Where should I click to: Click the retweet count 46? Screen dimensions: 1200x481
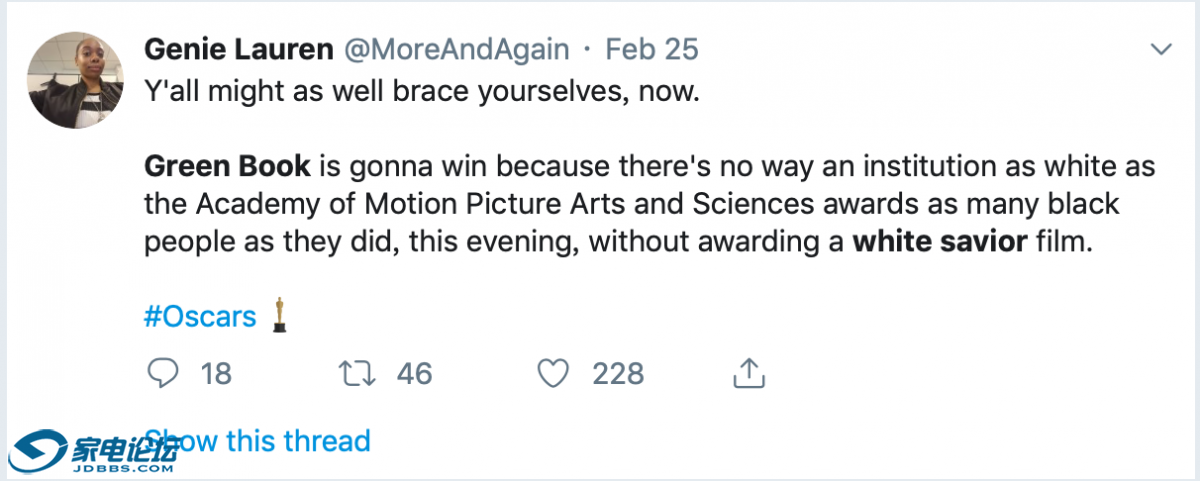pos(414,374)
